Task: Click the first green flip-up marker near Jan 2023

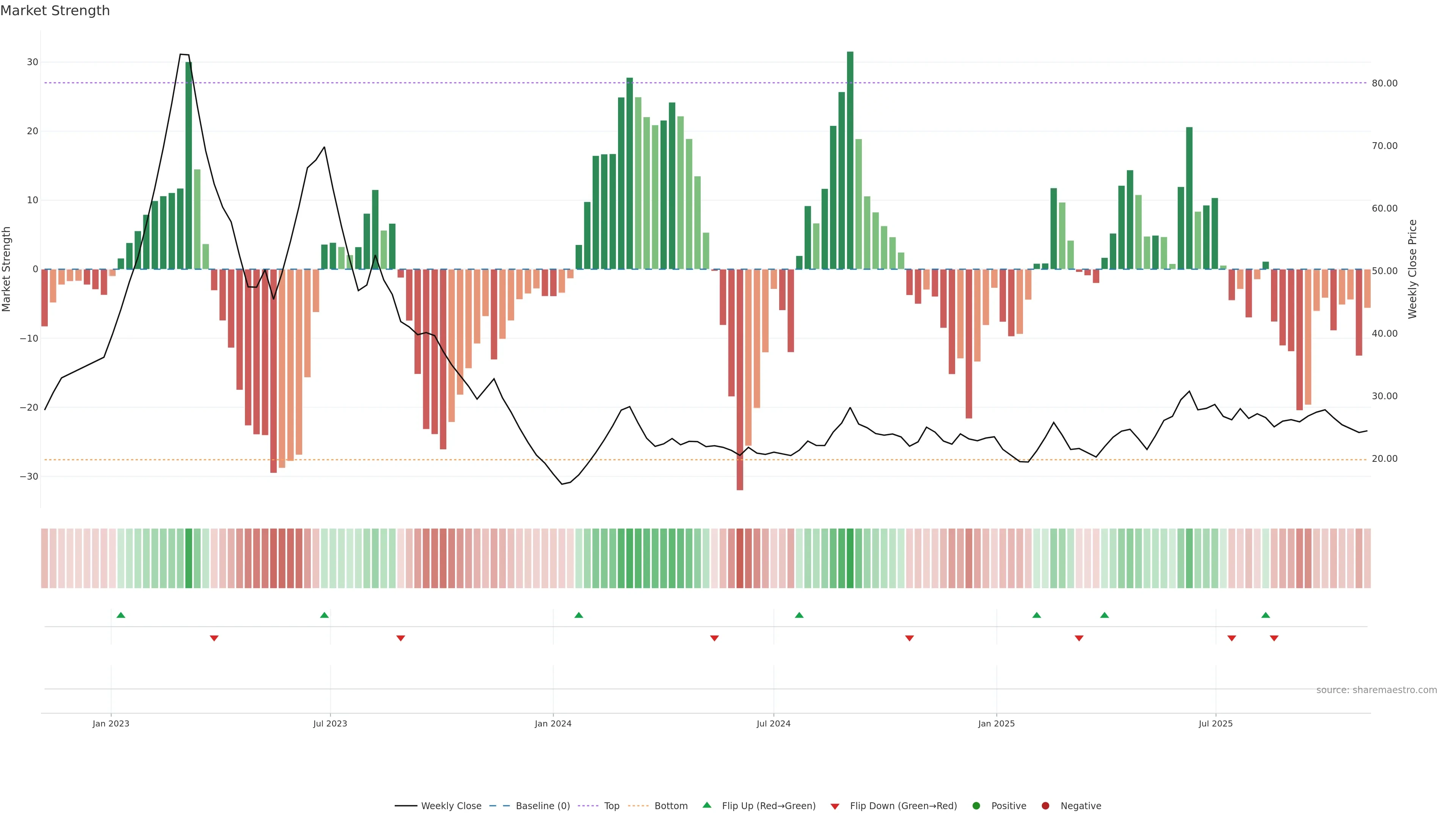Action: (121, 615)
